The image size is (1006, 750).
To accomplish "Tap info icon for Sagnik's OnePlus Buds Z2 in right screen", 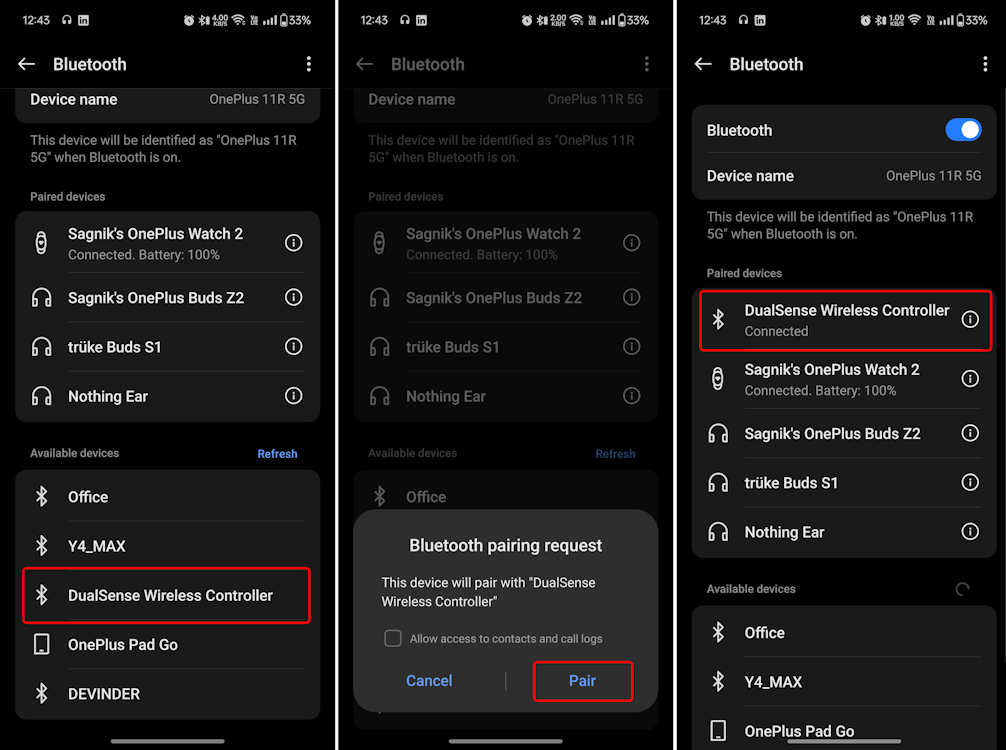I will (x=969, y=433).
